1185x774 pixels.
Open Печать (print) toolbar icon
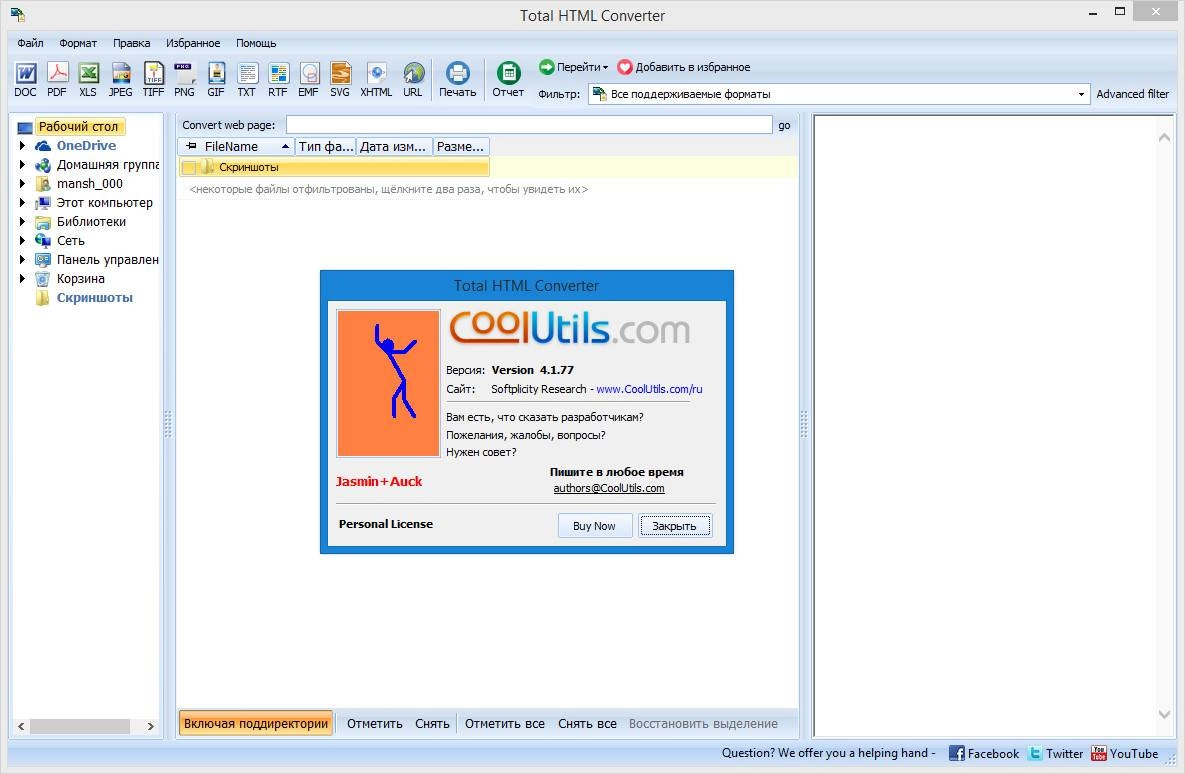pyautogui.click(x=458, y=79)
